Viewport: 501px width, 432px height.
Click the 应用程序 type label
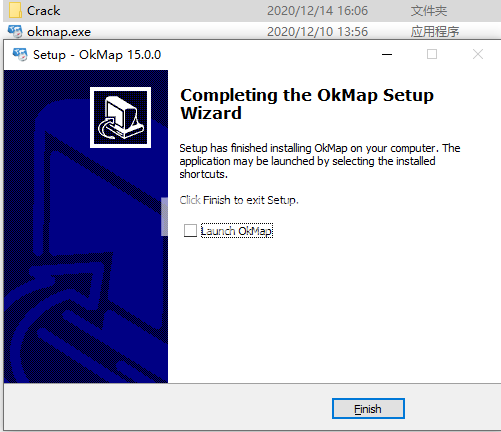click(435, 32)
